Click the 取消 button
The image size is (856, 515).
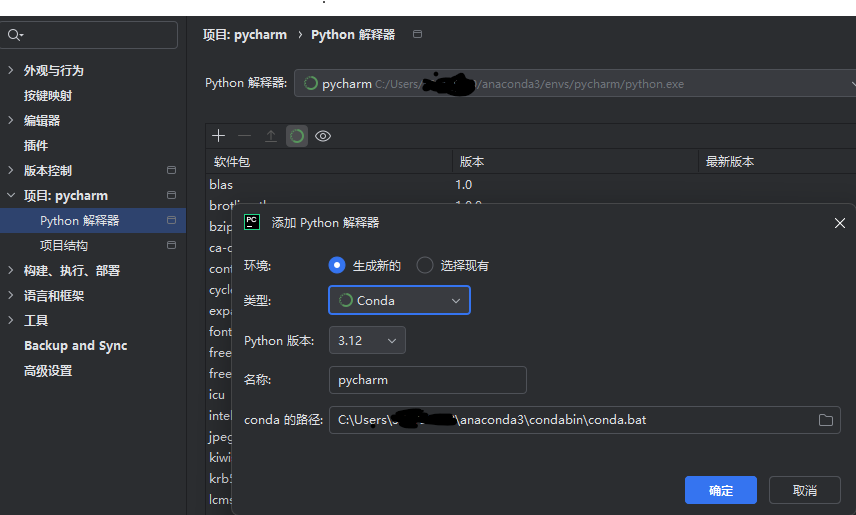coord(805,490)
